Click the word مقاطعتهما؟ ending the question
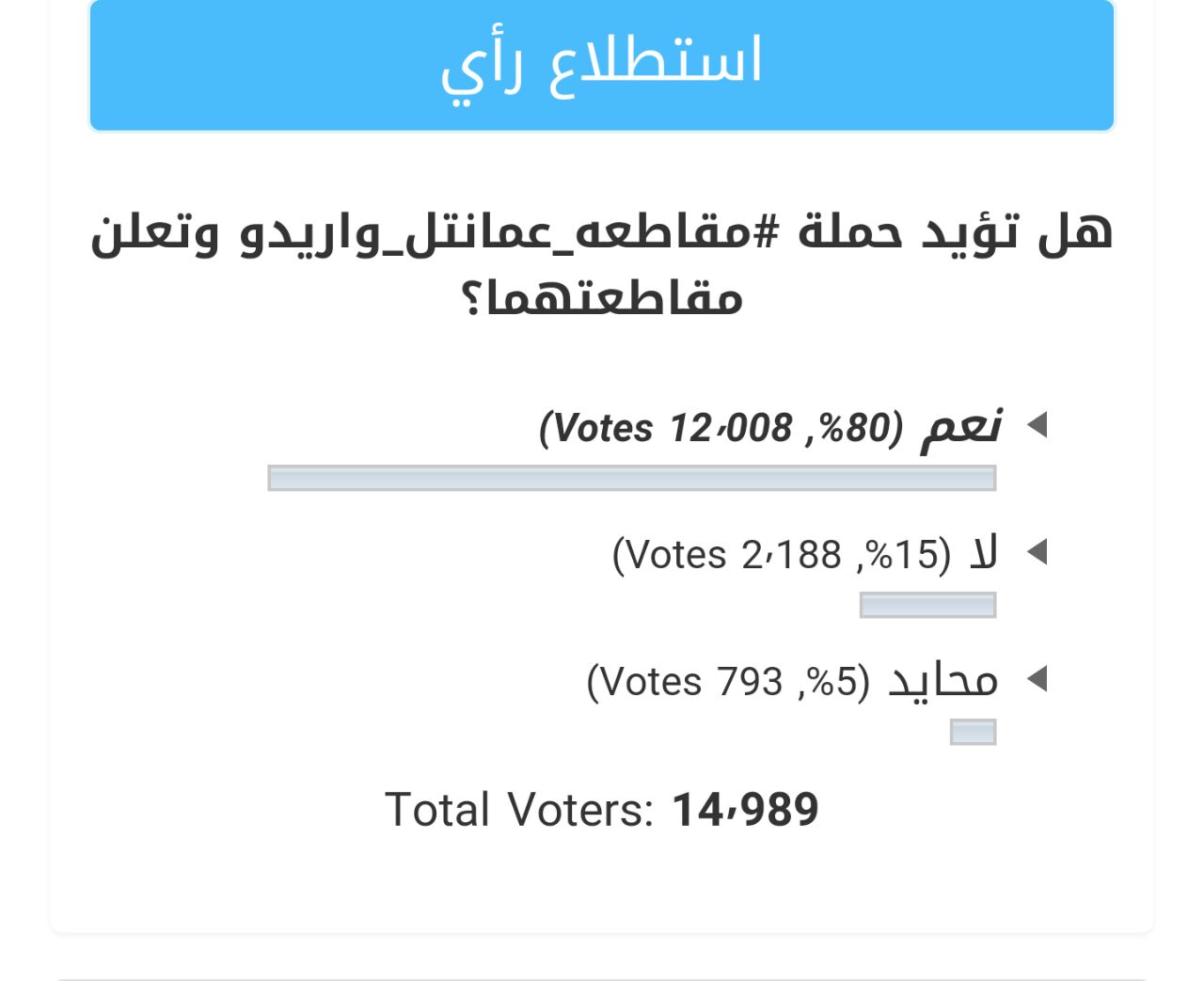The height and width of the screenshot is (981, 1204). 602,299
